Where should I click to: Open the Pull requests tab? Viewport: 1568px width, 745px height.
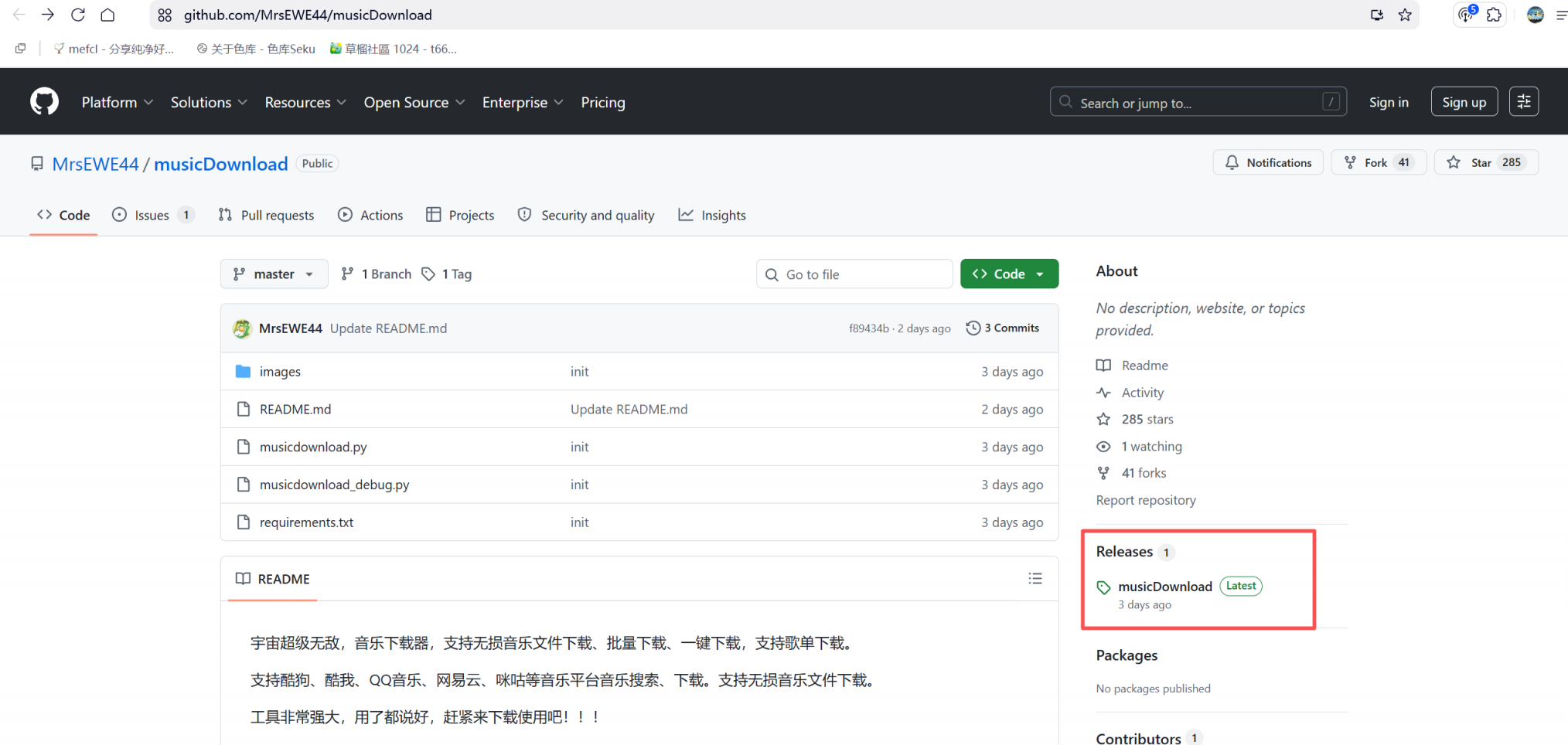tap(267, 216)
